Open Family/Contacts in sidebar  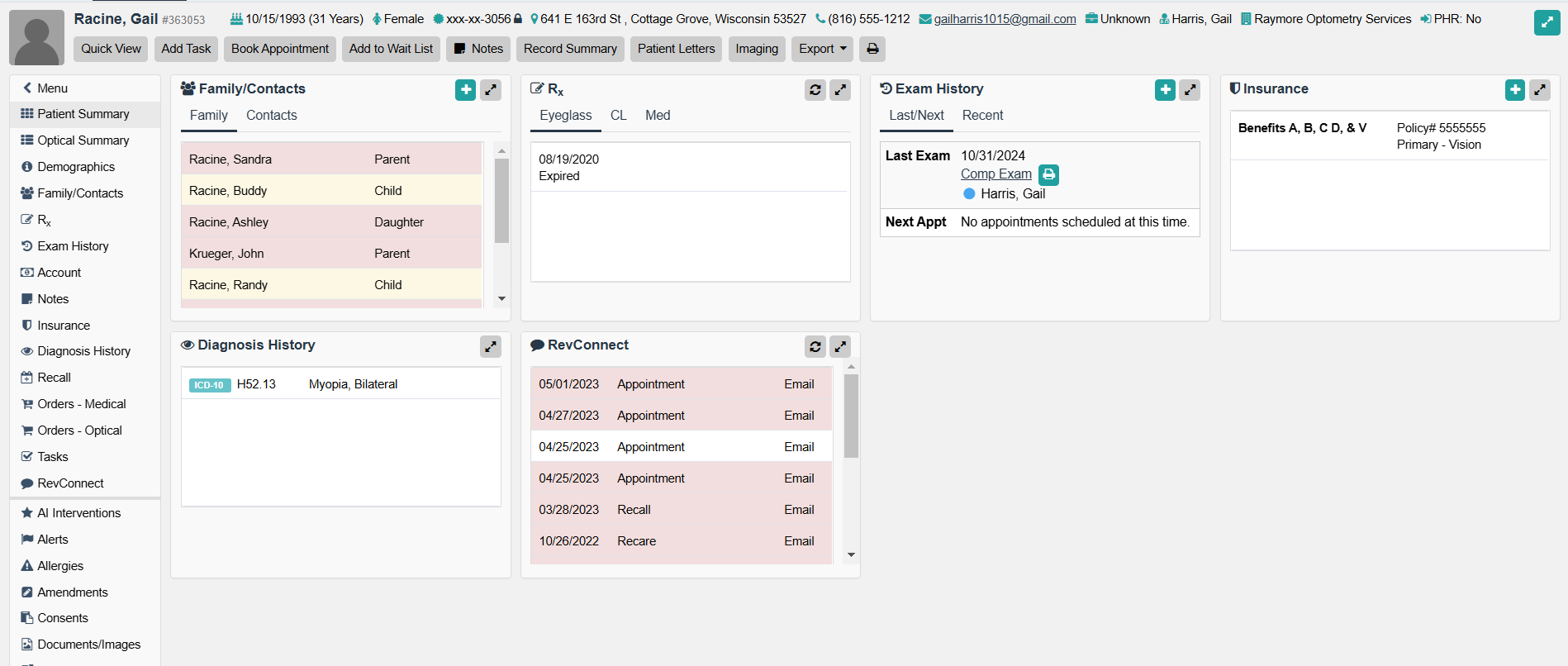(85, 193)
